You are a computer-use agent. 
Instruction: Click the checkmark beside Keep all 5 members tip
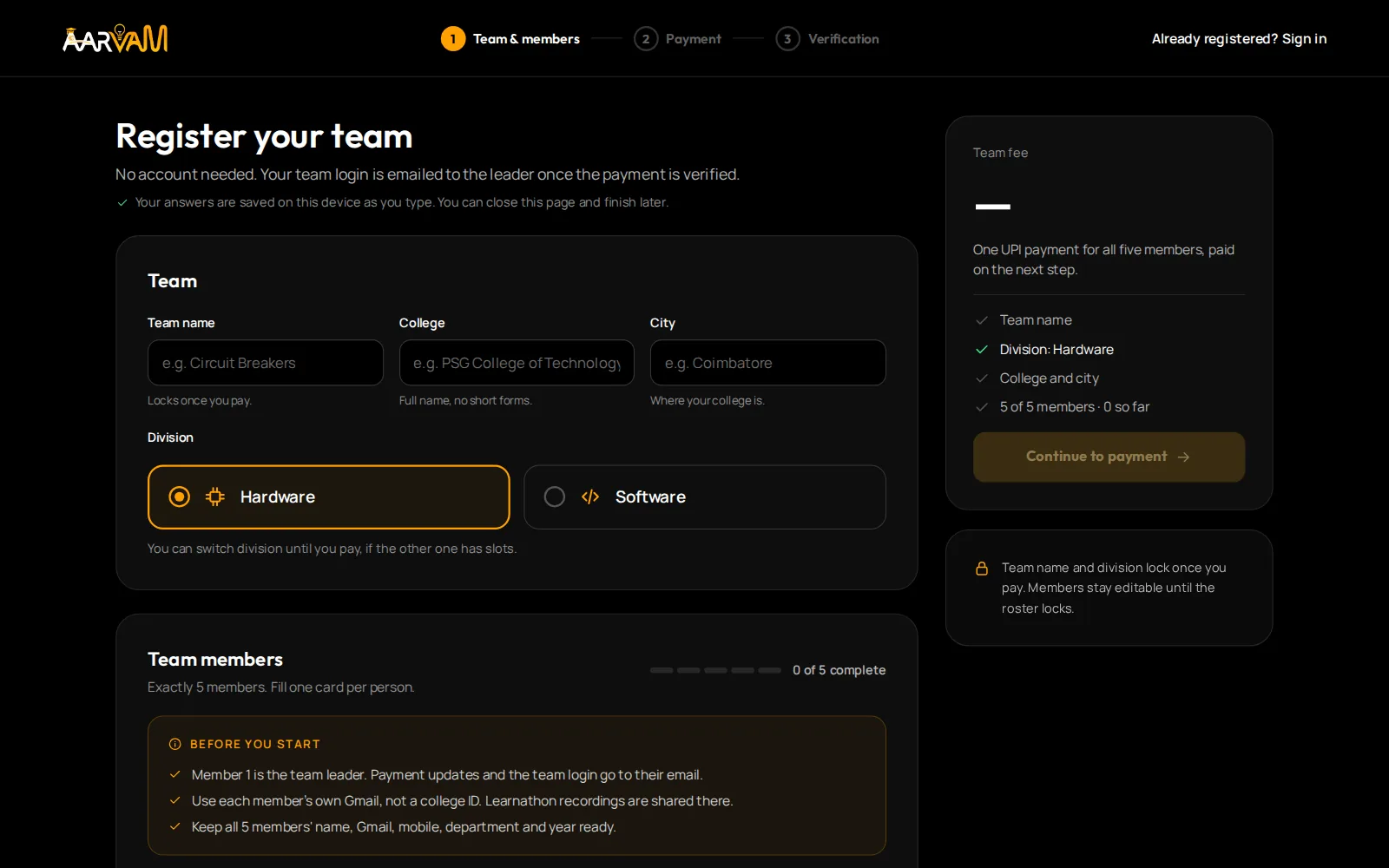click(175, 826)
